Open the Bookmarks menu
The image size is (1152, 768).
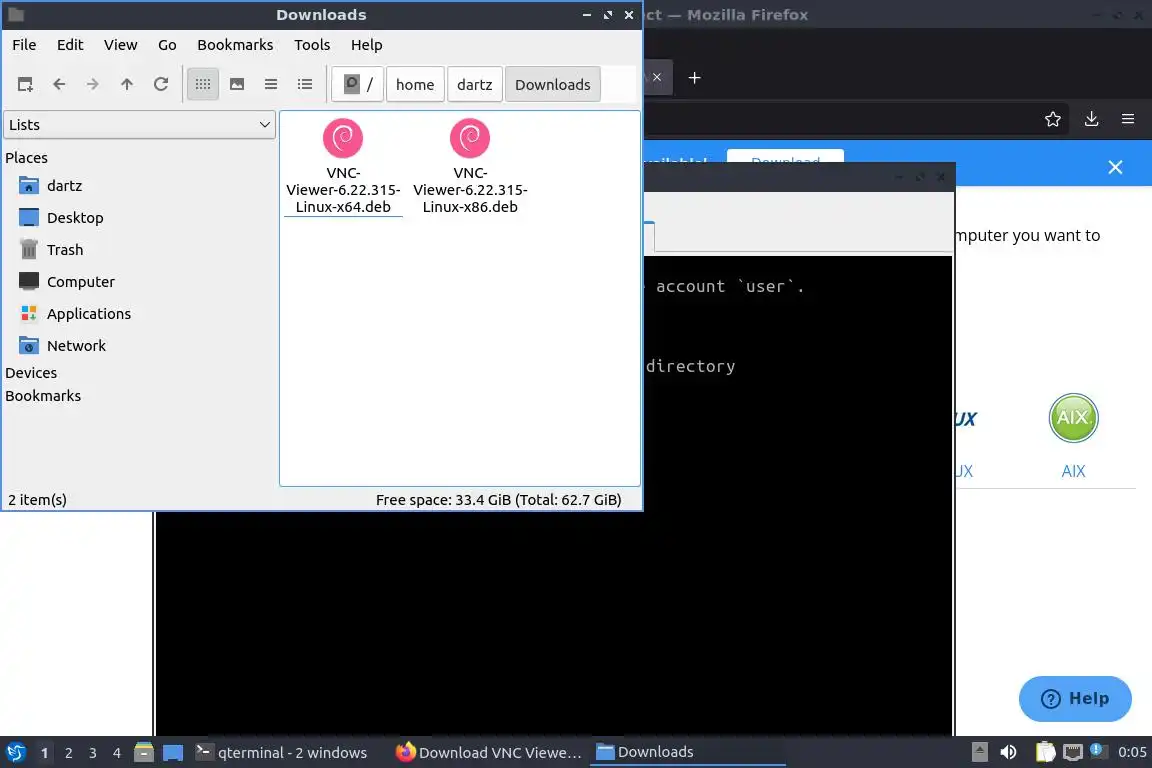tap(235, 45)
